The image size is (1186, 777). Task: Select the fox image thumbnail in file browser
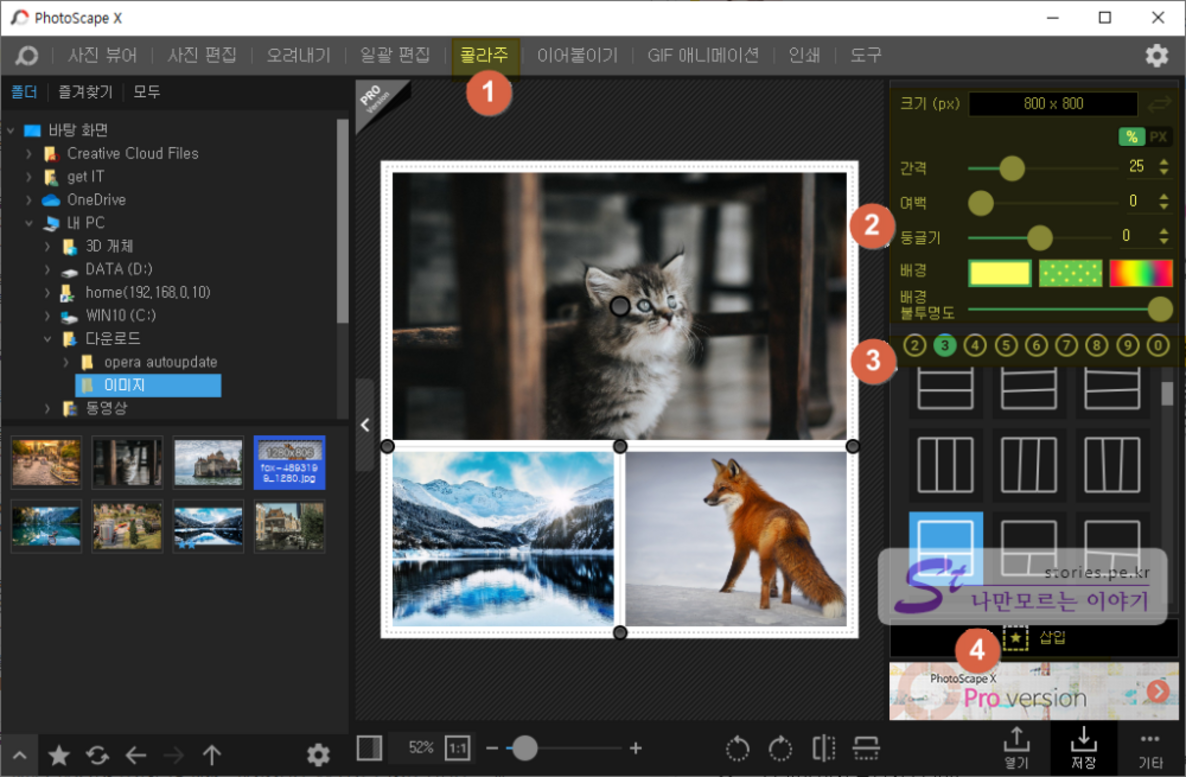tap(289, 462)
